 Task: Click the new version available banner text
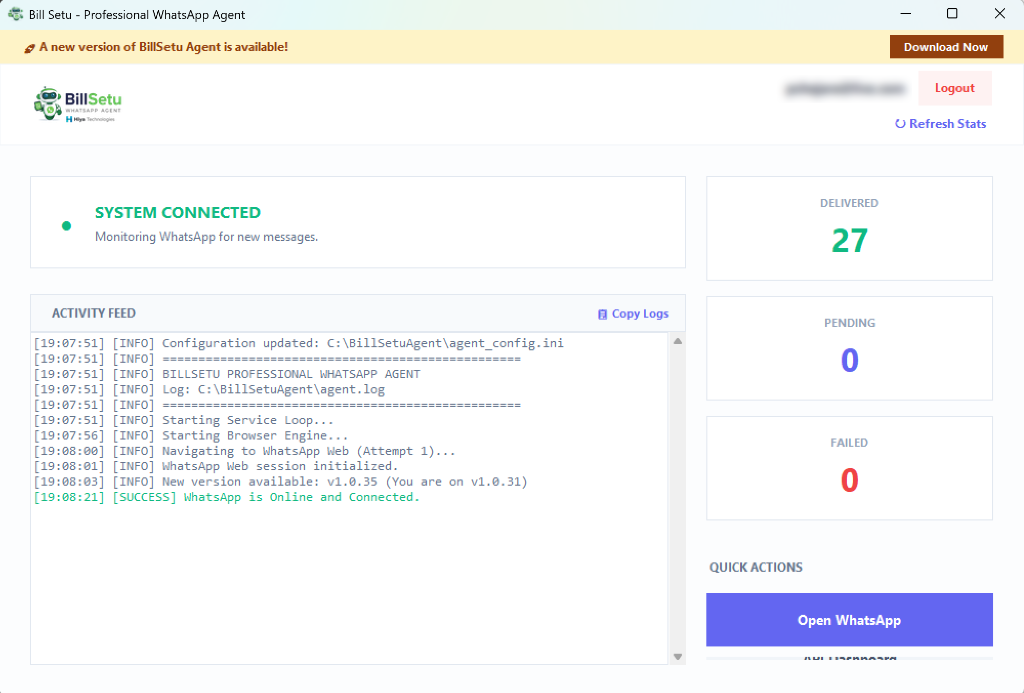(x=163, y=47)
